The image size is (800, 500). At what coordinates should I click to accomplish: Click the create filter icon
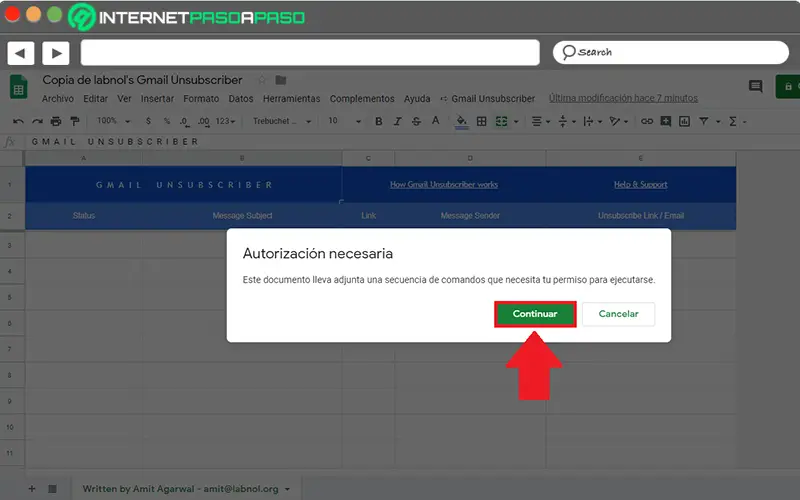pyautogui.click(x=704, y=121)
